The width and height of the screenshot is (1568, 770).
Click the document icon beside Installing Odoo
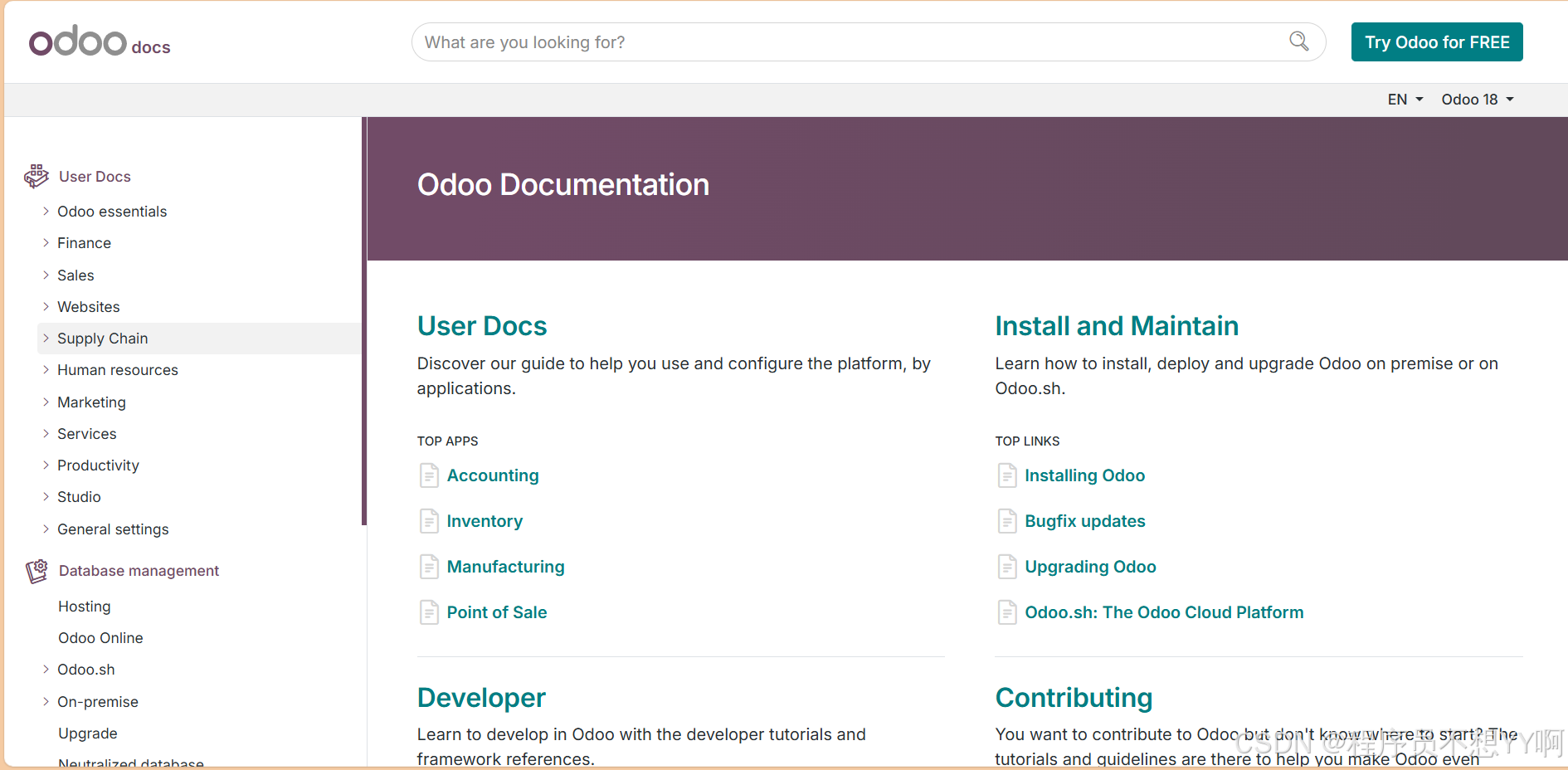(x=1007, y=475)
